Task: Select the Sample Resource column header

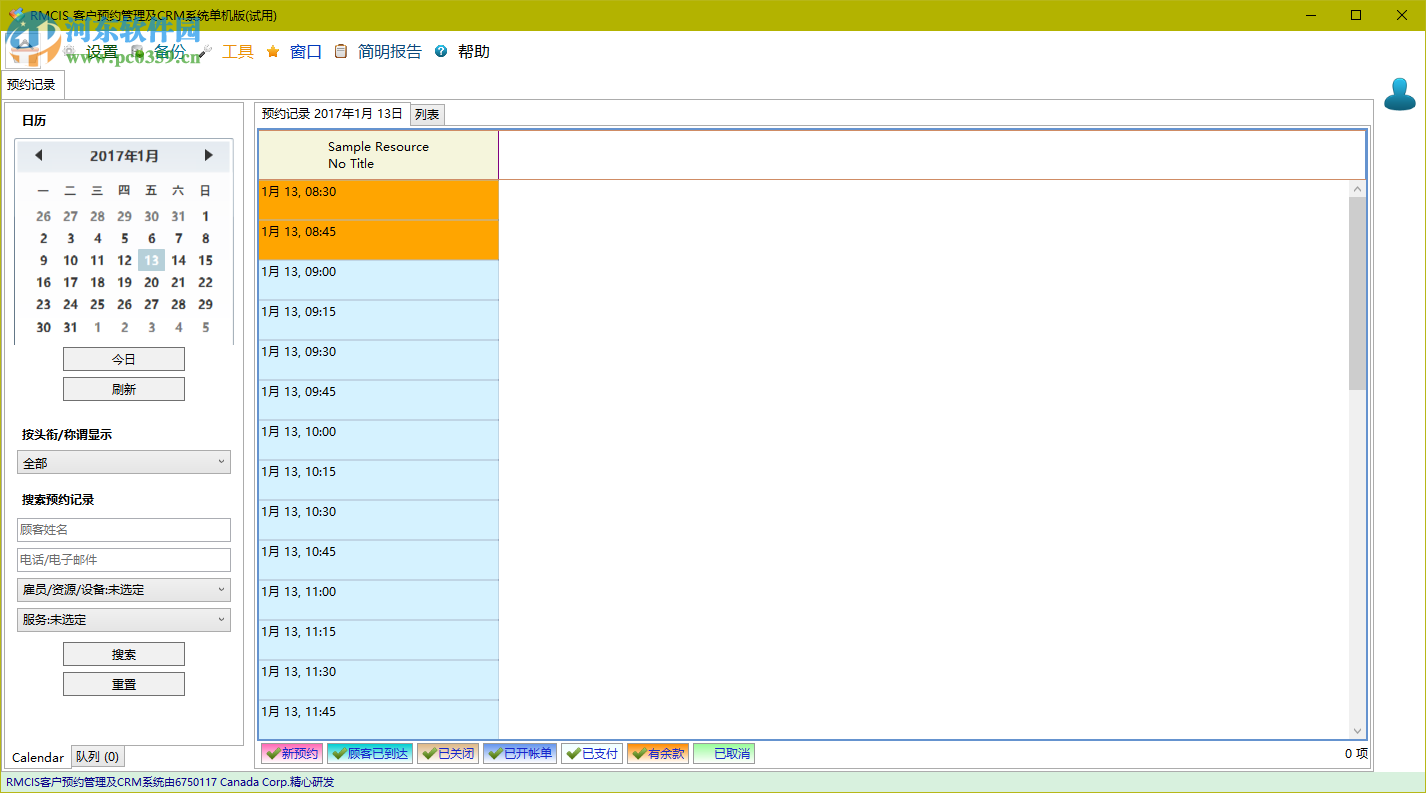Action: click(378, 155)
